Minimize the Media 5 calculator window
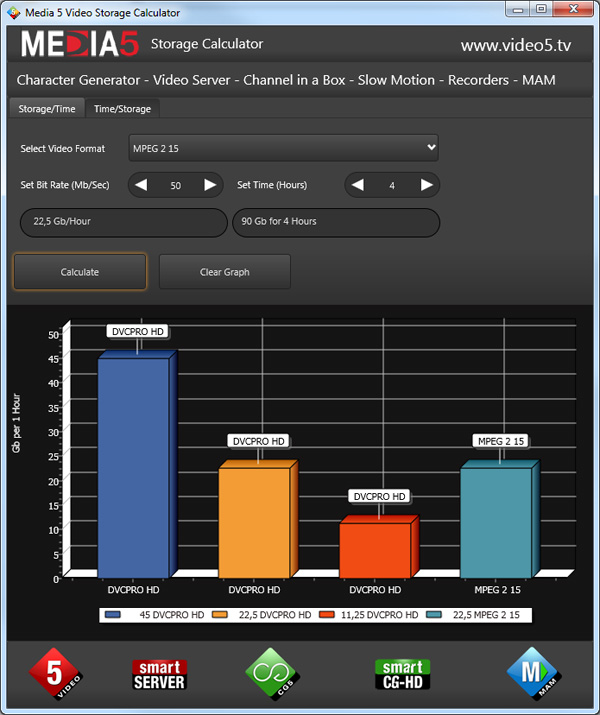Screen dimensions: 600x715 point(517,9)
